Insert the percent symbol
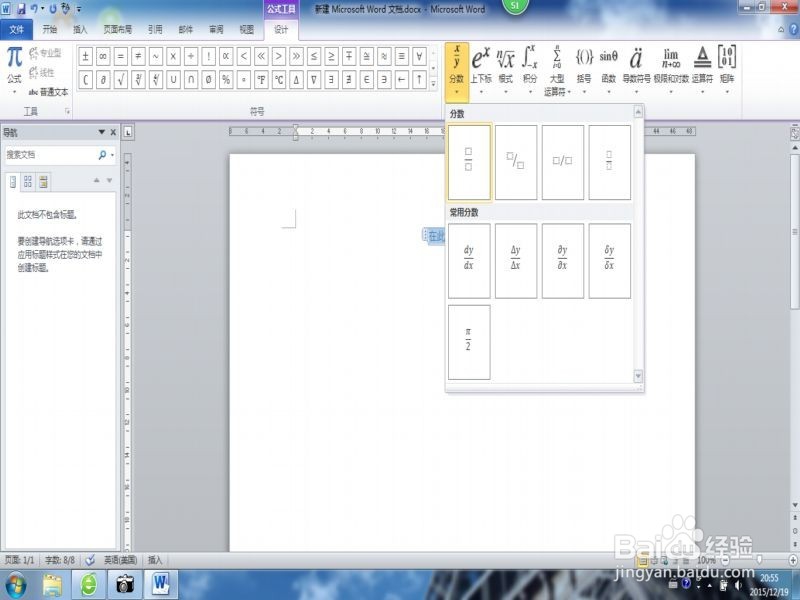The width and height of the screenshot is (800, 600). click(x=226, y=80)
